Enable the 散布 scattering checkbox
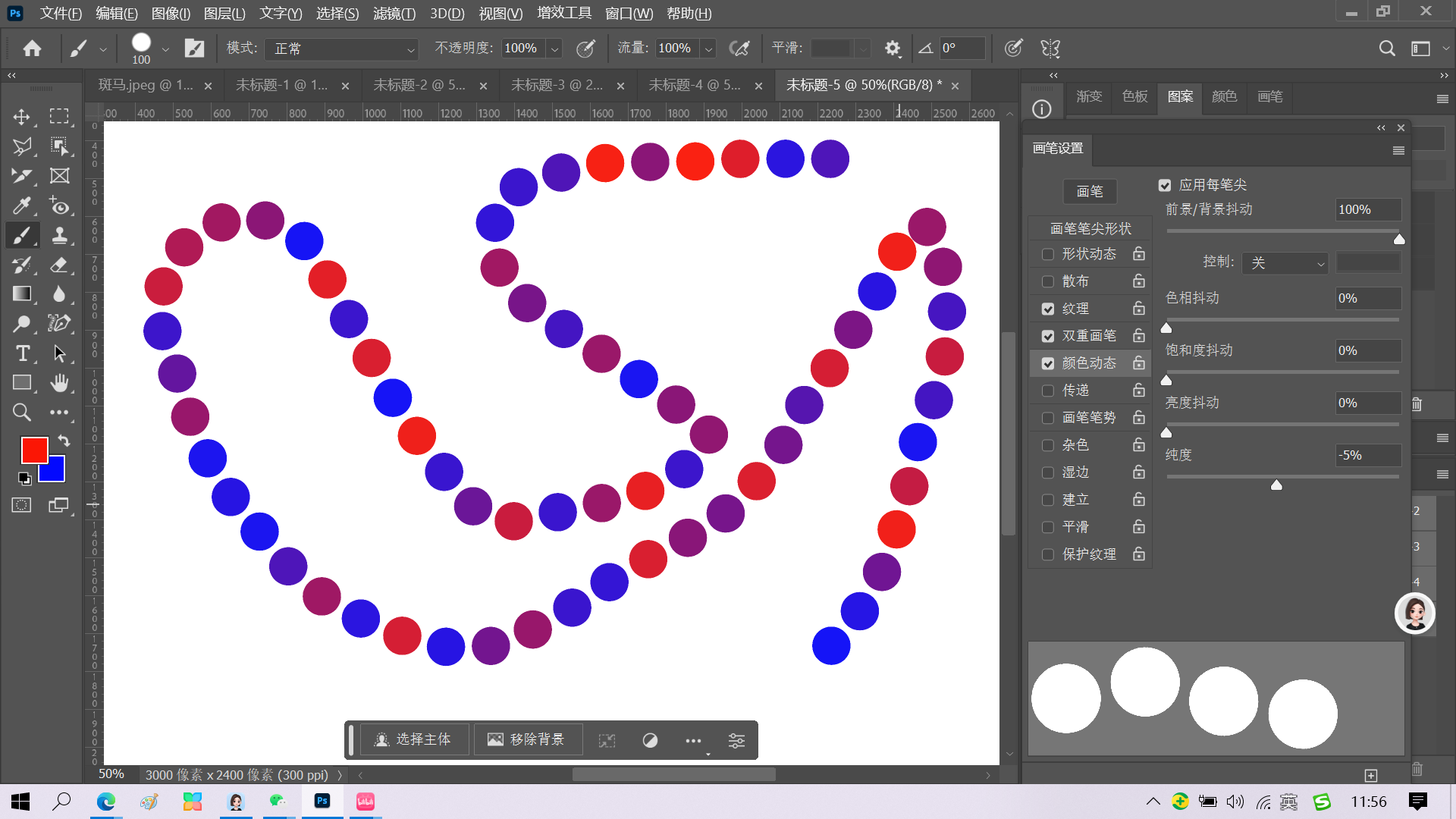Image resolution: width=1456 pixels, height=819 pixels. click(x=1048, y=281)
